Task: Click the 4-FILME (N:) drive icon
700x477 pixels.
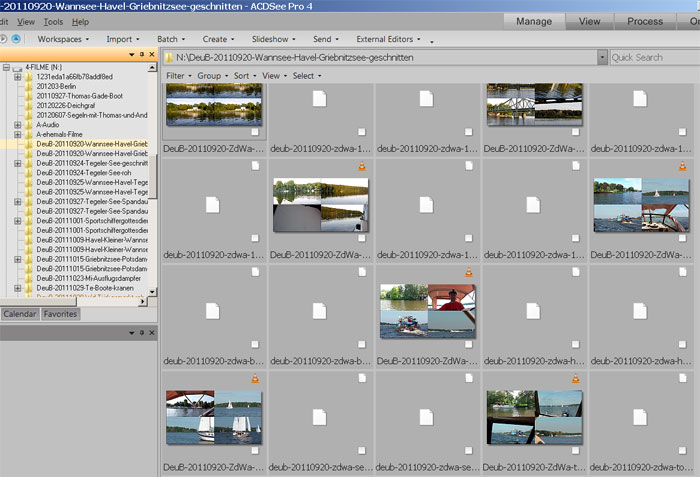Action: 18,67
